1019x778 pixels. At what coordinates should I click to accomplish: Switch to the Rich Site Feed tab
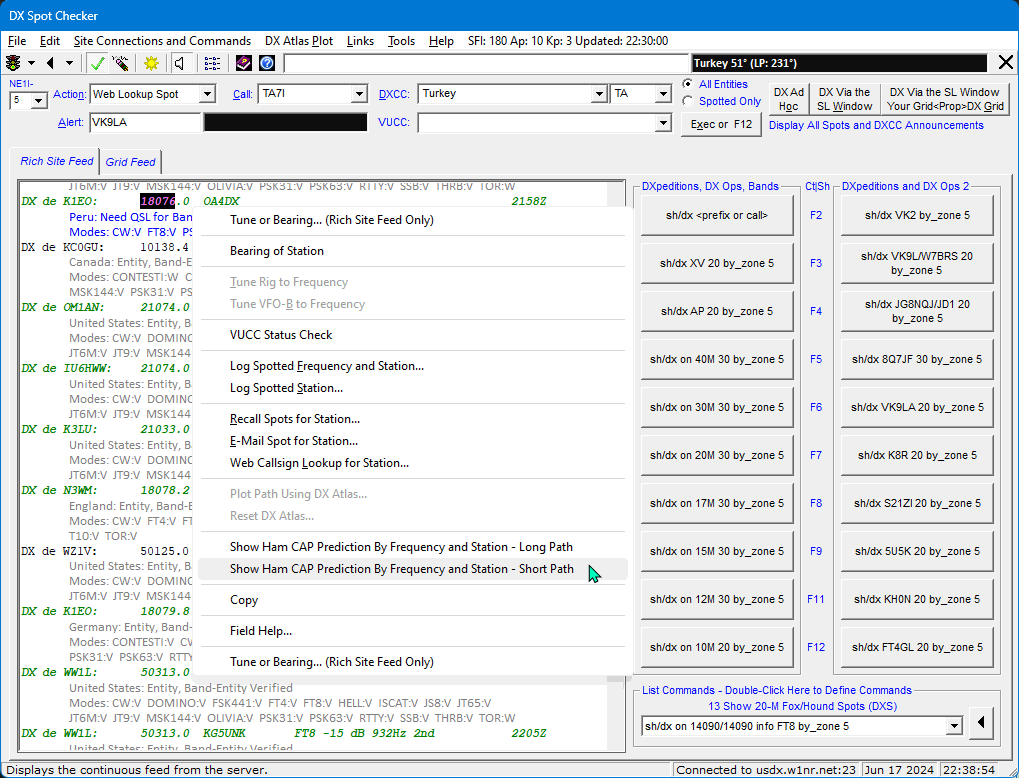57,161
